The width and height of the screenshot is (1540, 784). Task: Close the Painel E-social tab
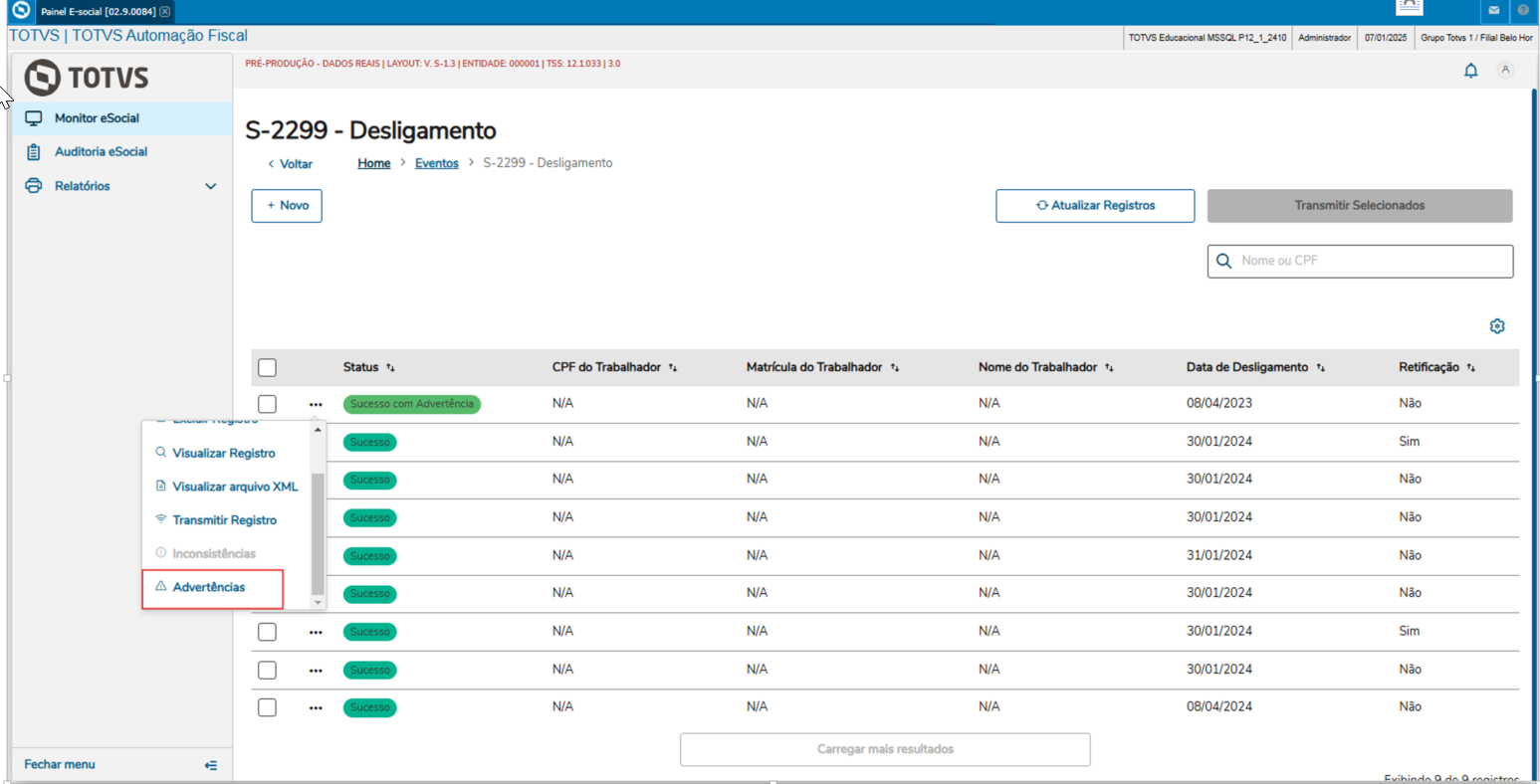click(x=165, y=12)
